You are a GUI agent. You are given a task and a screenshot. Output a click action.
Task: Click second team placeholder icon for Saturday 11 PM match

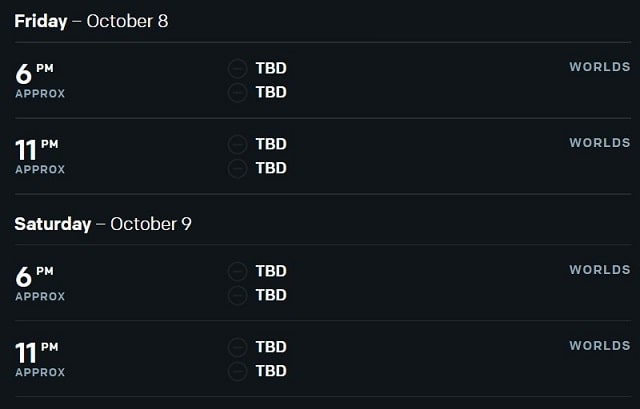click(x=237, y=371)
